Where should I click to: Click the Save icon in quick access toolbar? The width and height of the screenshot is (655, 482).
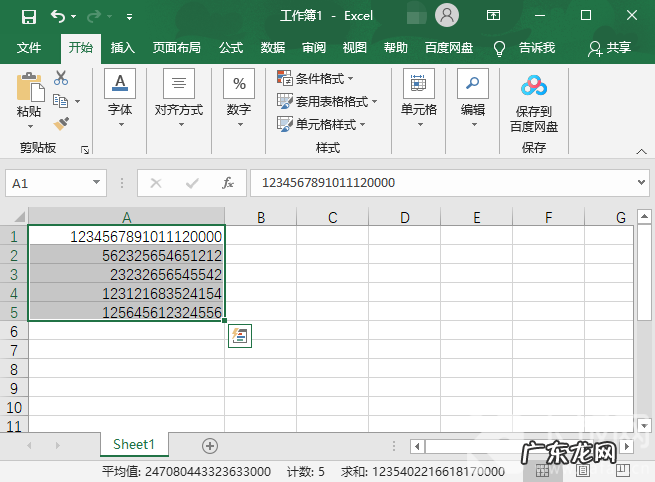pyautogui.click(x=29, y=17)
